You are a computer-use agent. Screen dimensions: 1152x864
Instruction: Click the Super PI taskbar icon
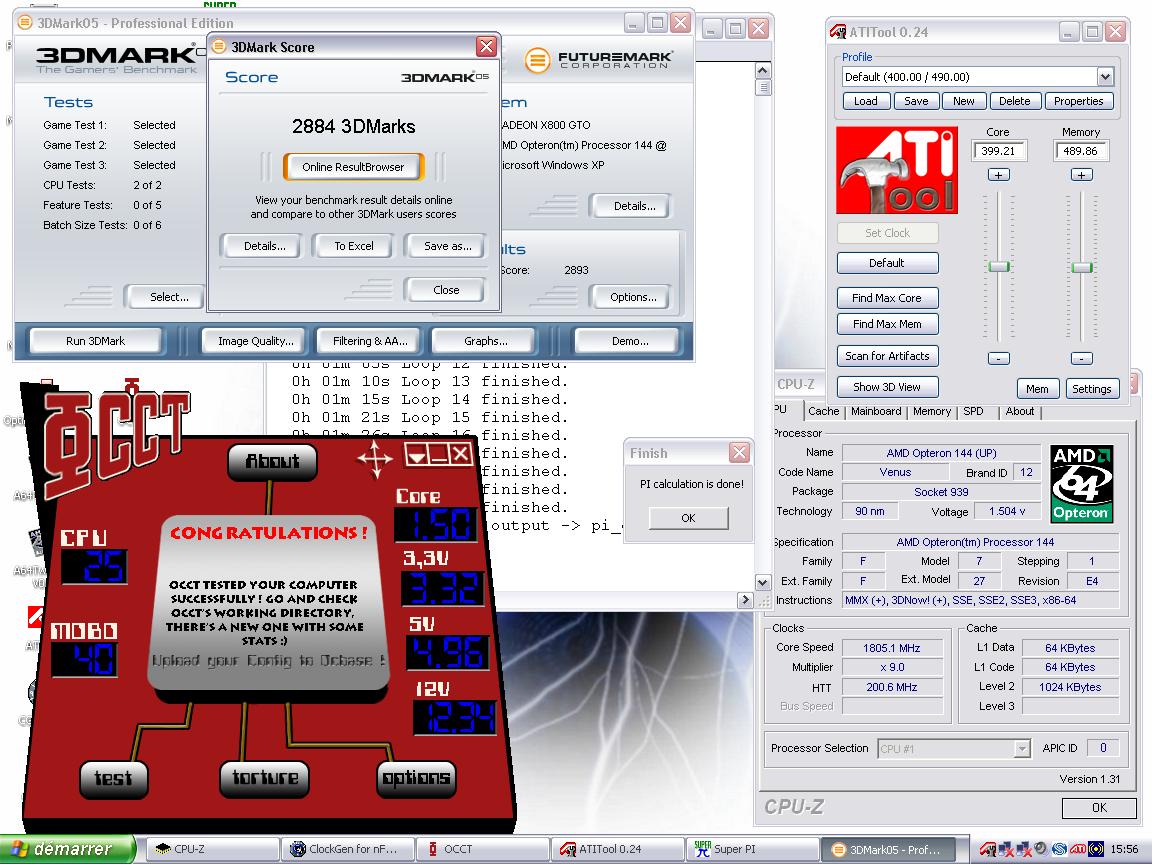tap(703, 849)
